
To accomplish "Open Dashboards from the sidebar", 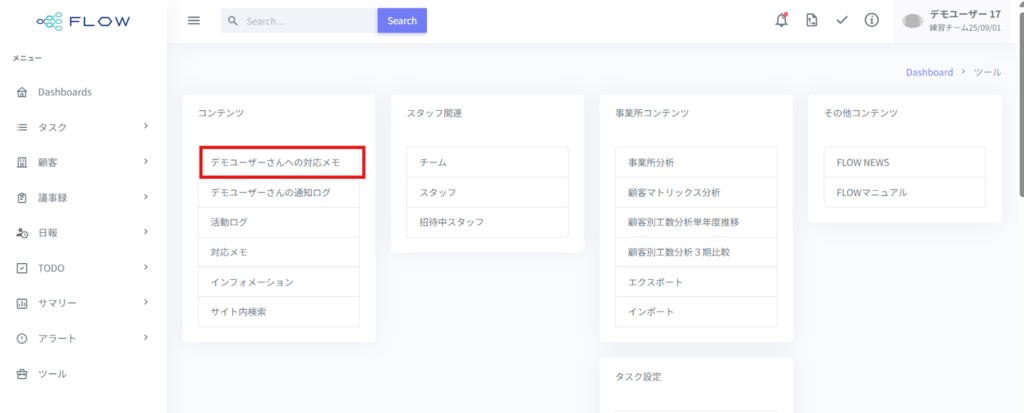I will pos(65,92).
